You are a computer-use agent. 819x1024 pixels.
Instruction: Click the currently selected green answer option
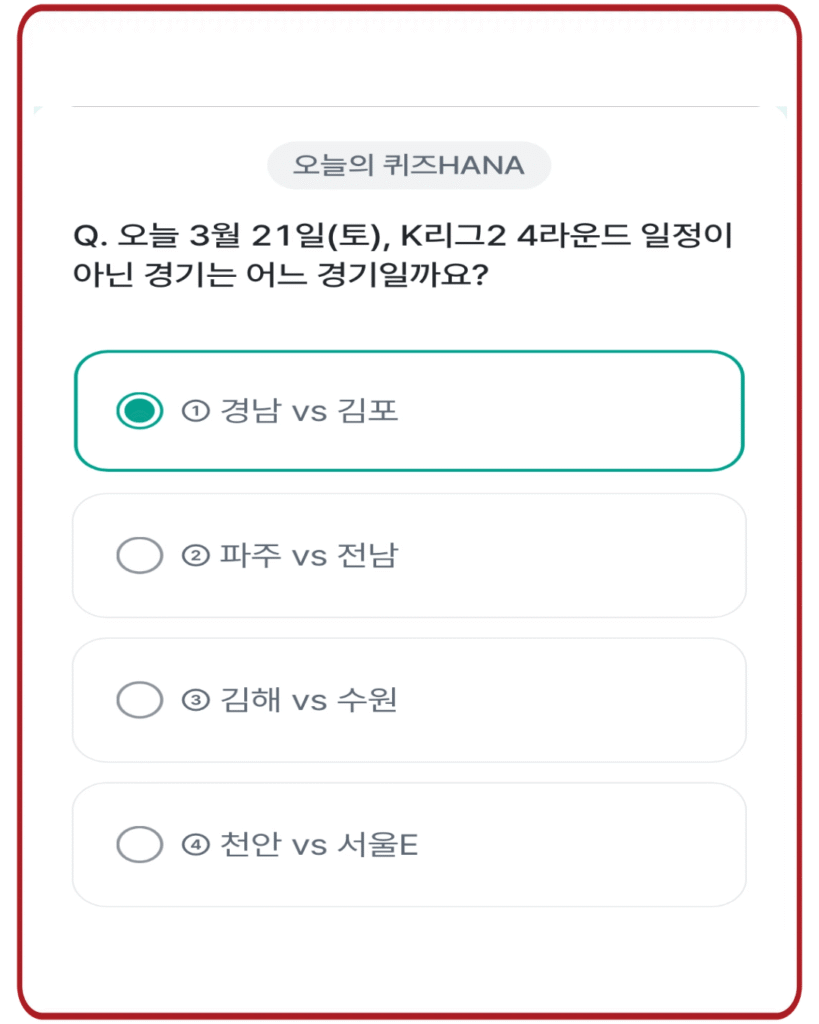coord(409,410)
